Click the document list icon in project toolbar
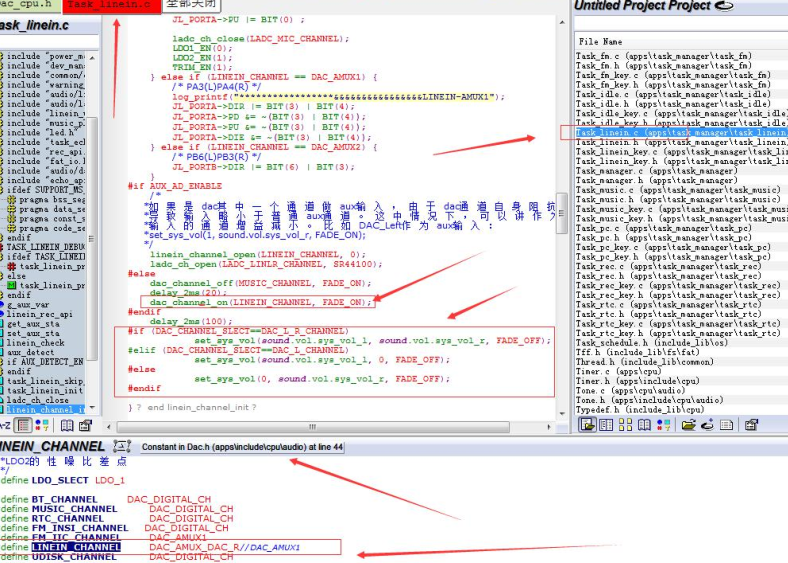This screenshot has width=788, height=563. [x=726, y=425]
